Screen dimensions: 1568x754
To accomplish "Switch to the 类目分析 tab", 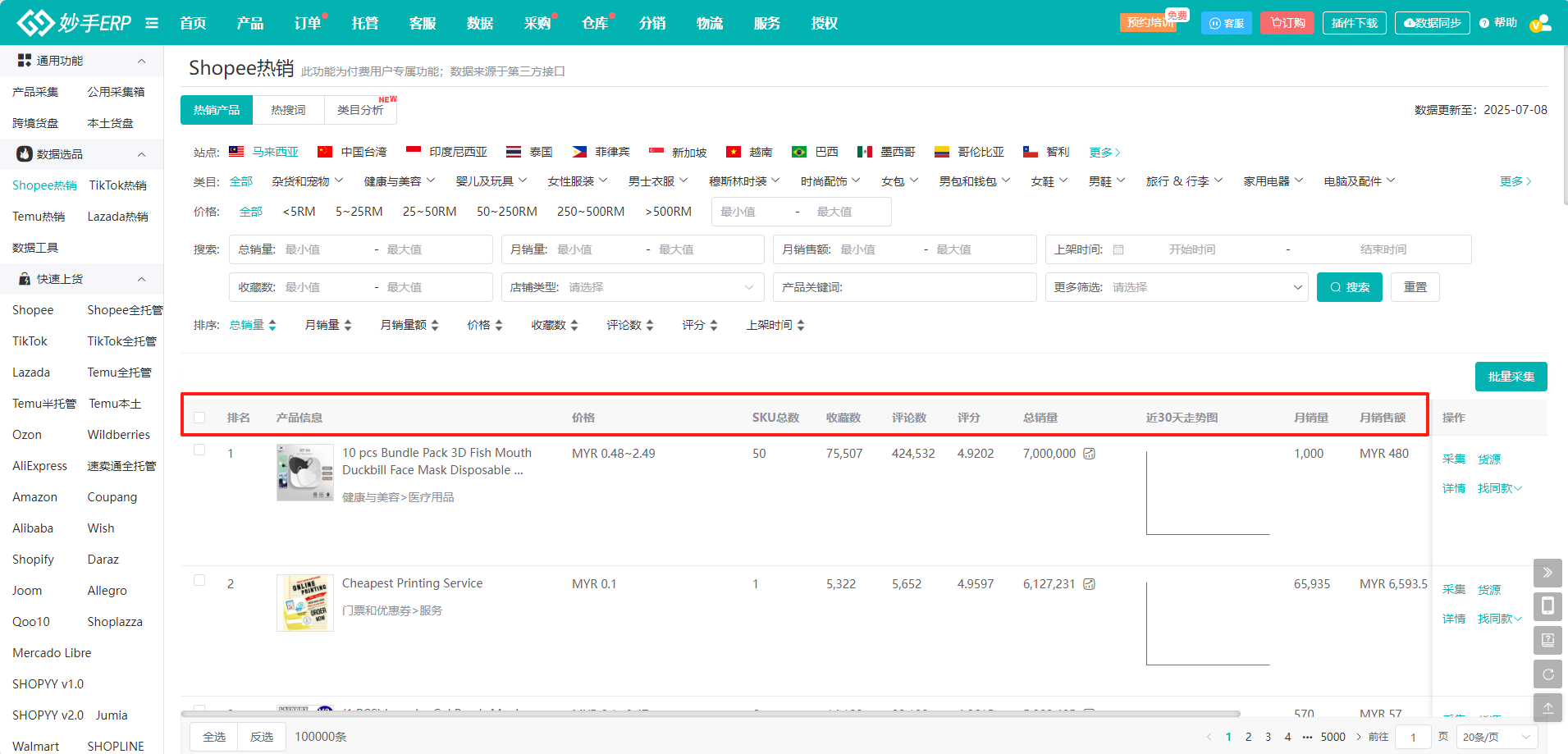I will (x=360, y=110).
